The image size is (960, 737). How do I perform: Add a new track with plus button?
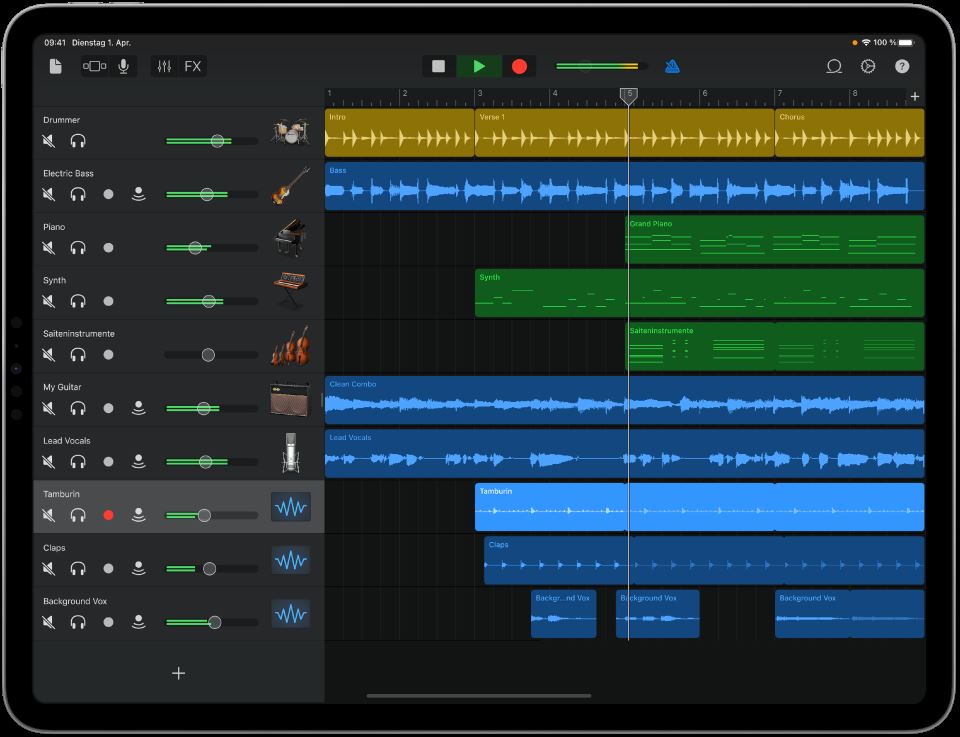click(x=178, y=673)
